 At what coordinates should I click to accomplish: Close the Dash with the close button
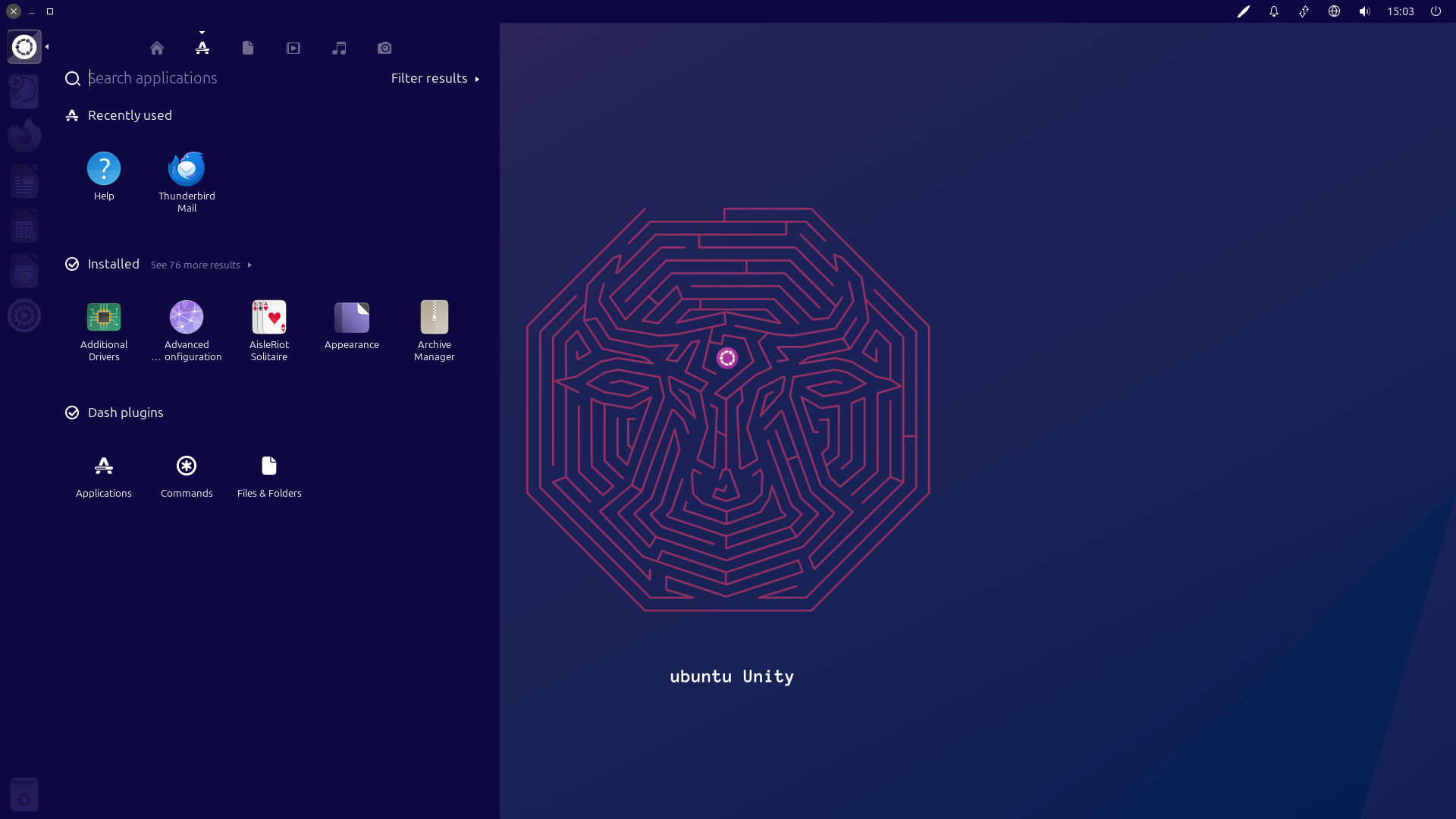[14, 11]
